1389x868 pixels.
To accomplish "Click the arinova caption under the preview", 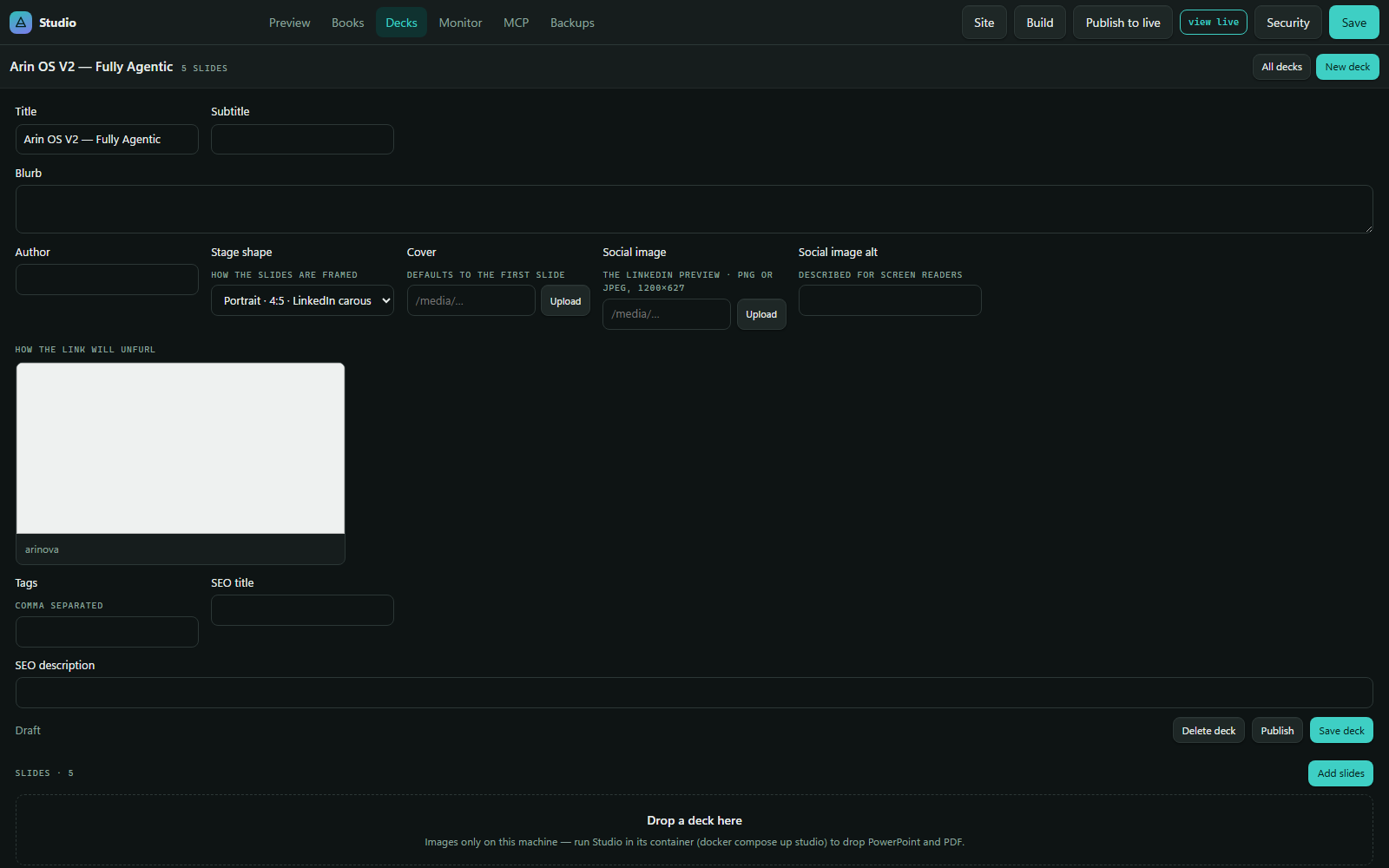I will [x=42, y=549].
